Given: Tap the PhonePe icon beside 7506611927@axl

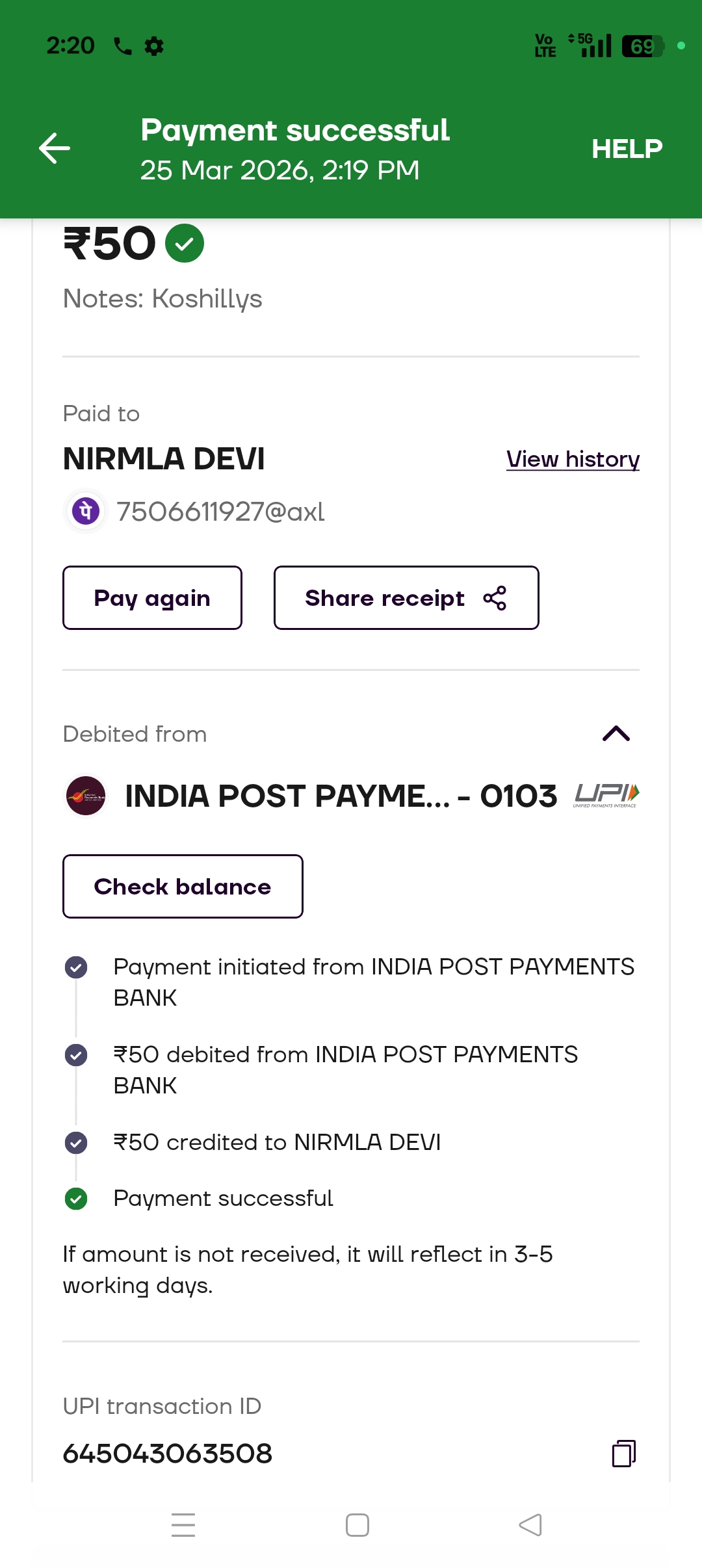Looking at the screenshot, I should pyautogui.click(x=86, y=511).
